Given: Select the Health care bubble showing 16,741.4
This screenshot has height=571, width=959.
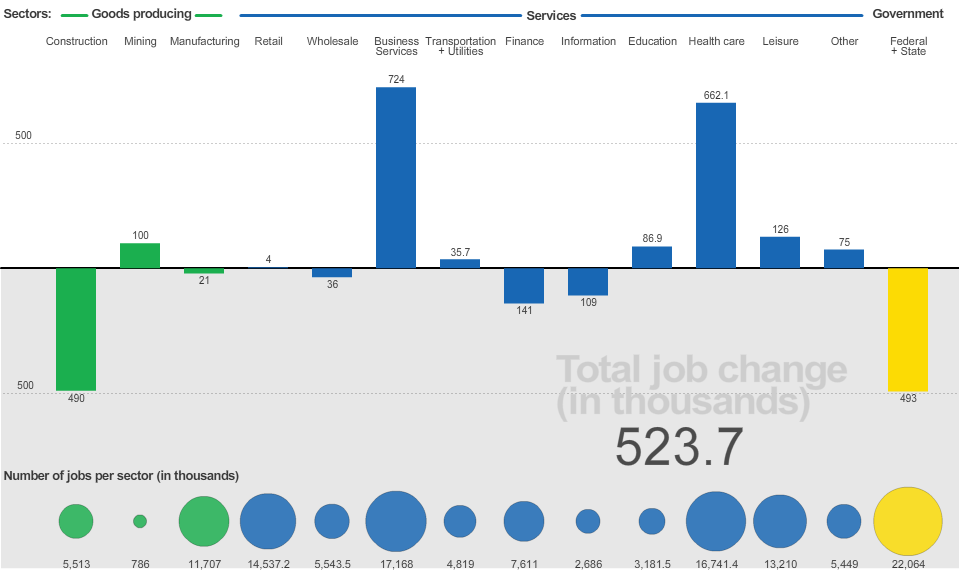Looking at the screenshot, I should point(716,521).
